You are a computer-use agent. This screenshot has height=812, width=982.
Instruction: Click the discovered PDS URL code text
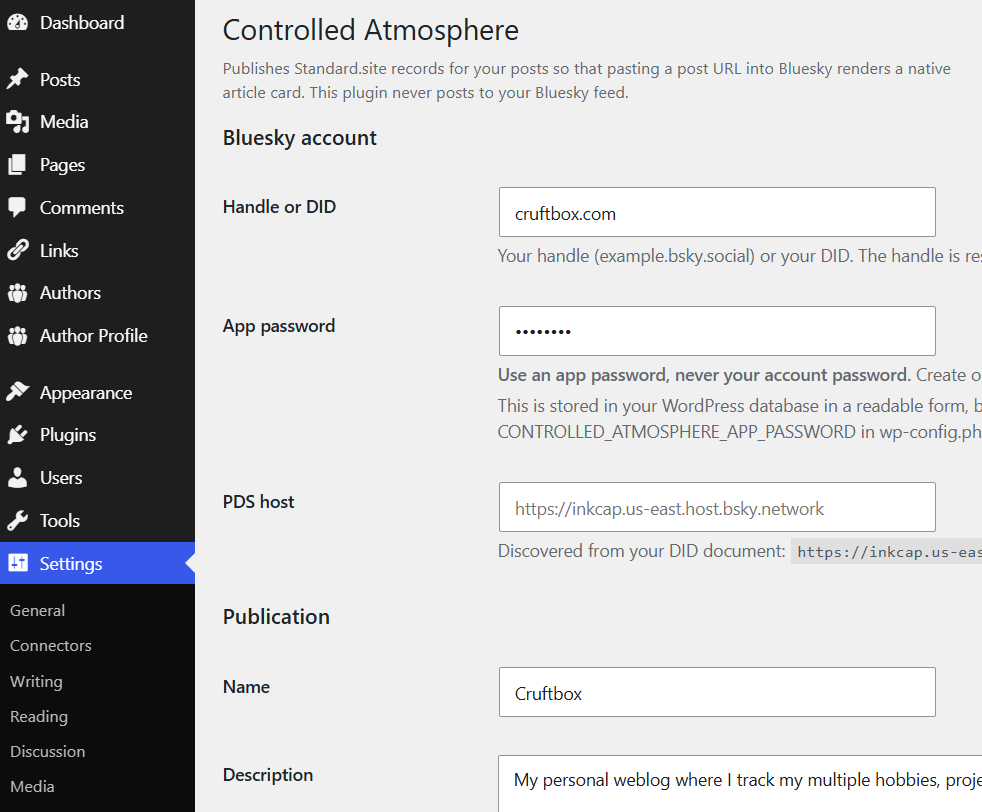coord(887,552)
